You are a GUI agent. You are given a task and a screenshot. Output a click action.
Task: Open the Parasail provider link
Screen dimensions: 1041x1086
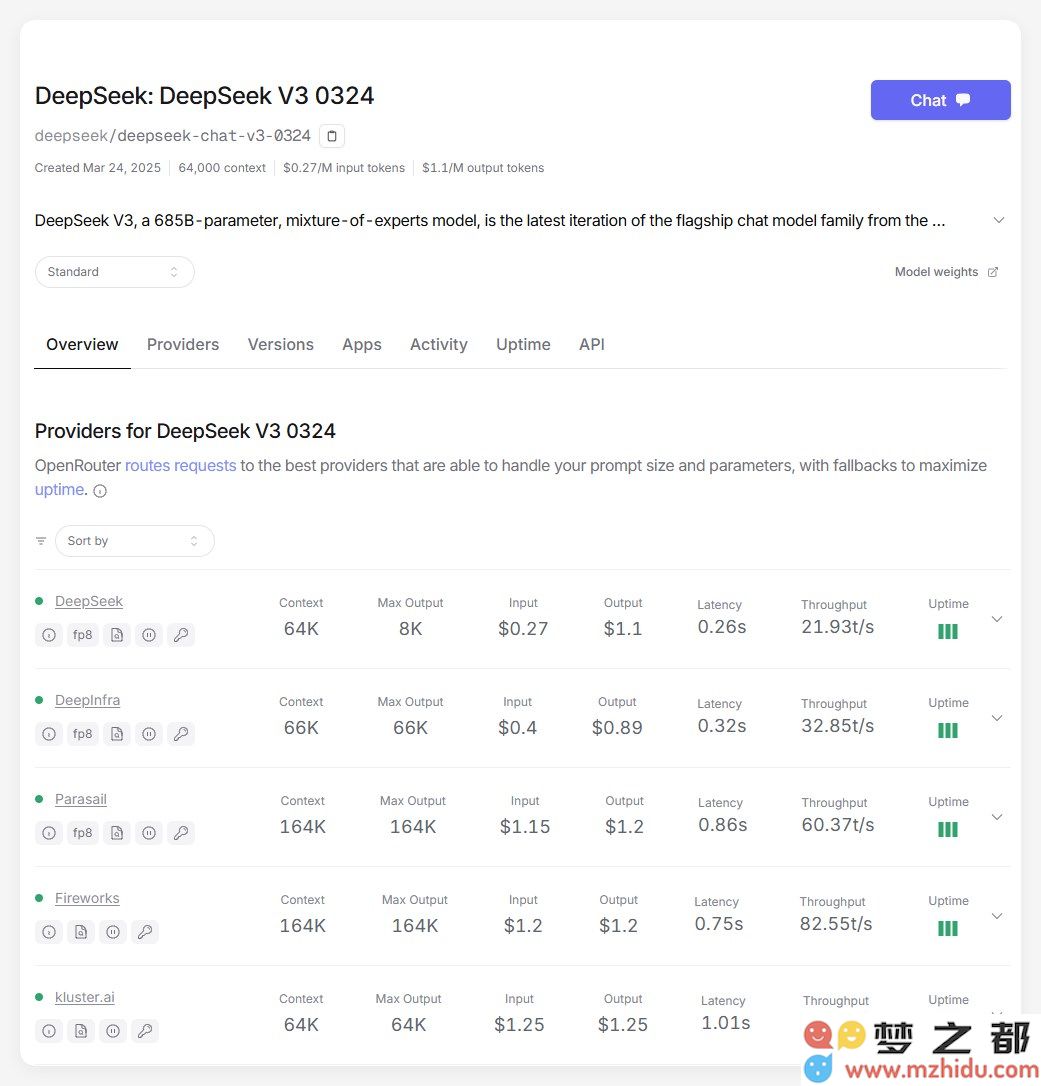click(81, 799)
